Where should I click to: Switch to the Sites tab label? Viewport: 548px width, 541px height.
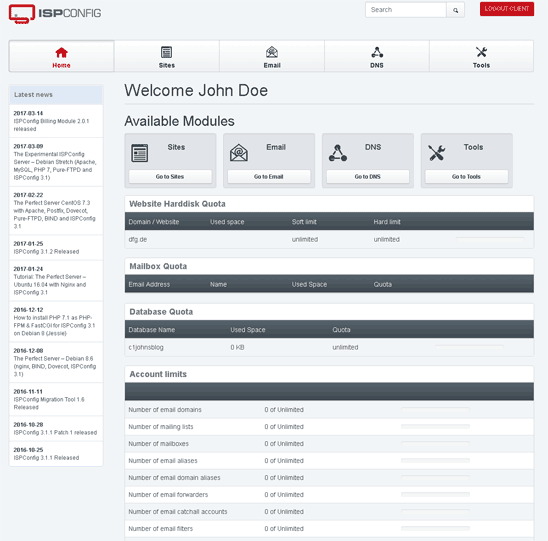(167, 65)
